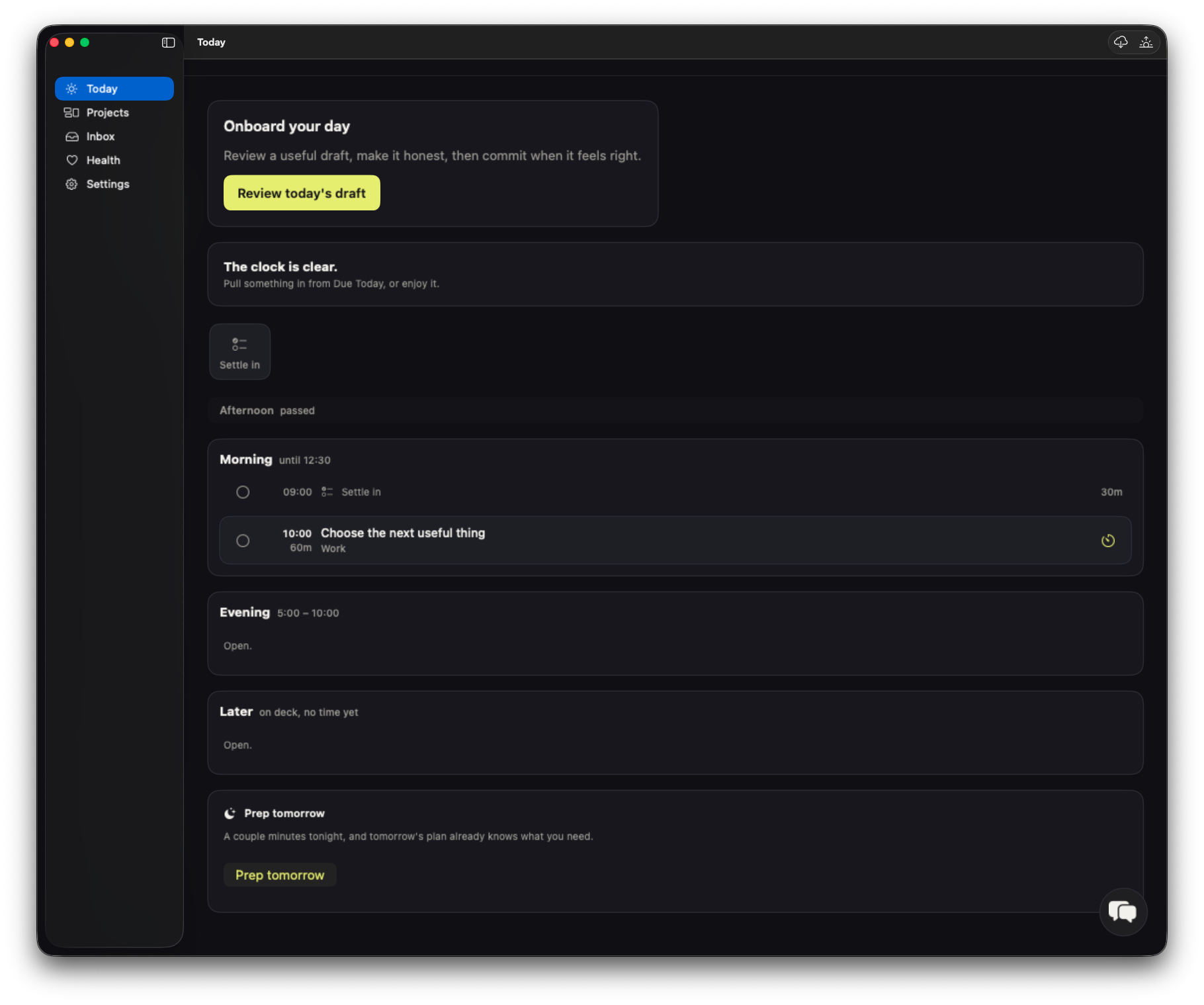This screenshot has width=1204, height=1005.
Task: Select Today in the sidebar
Action: click(x=114, y=89)
